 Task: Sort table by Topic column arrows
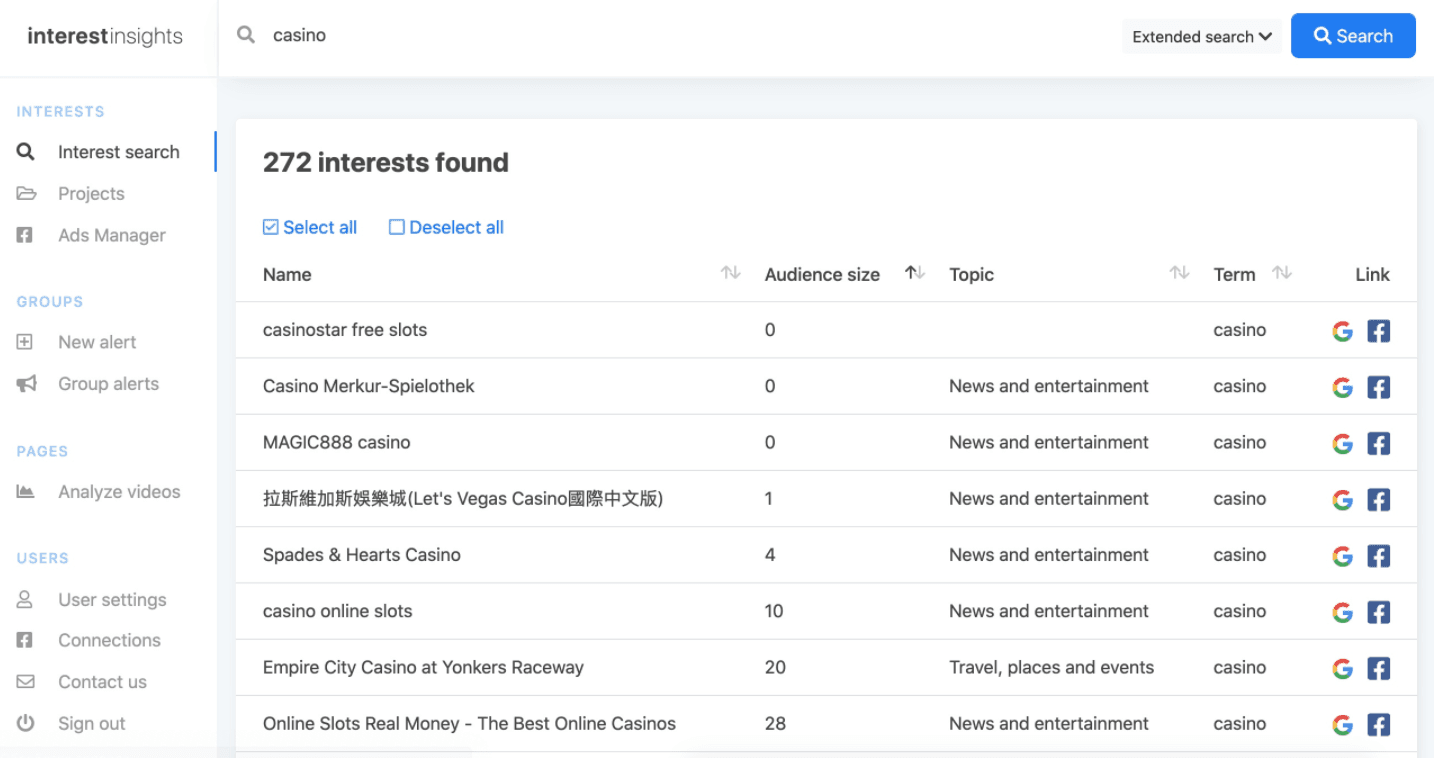click(1180, 273)
